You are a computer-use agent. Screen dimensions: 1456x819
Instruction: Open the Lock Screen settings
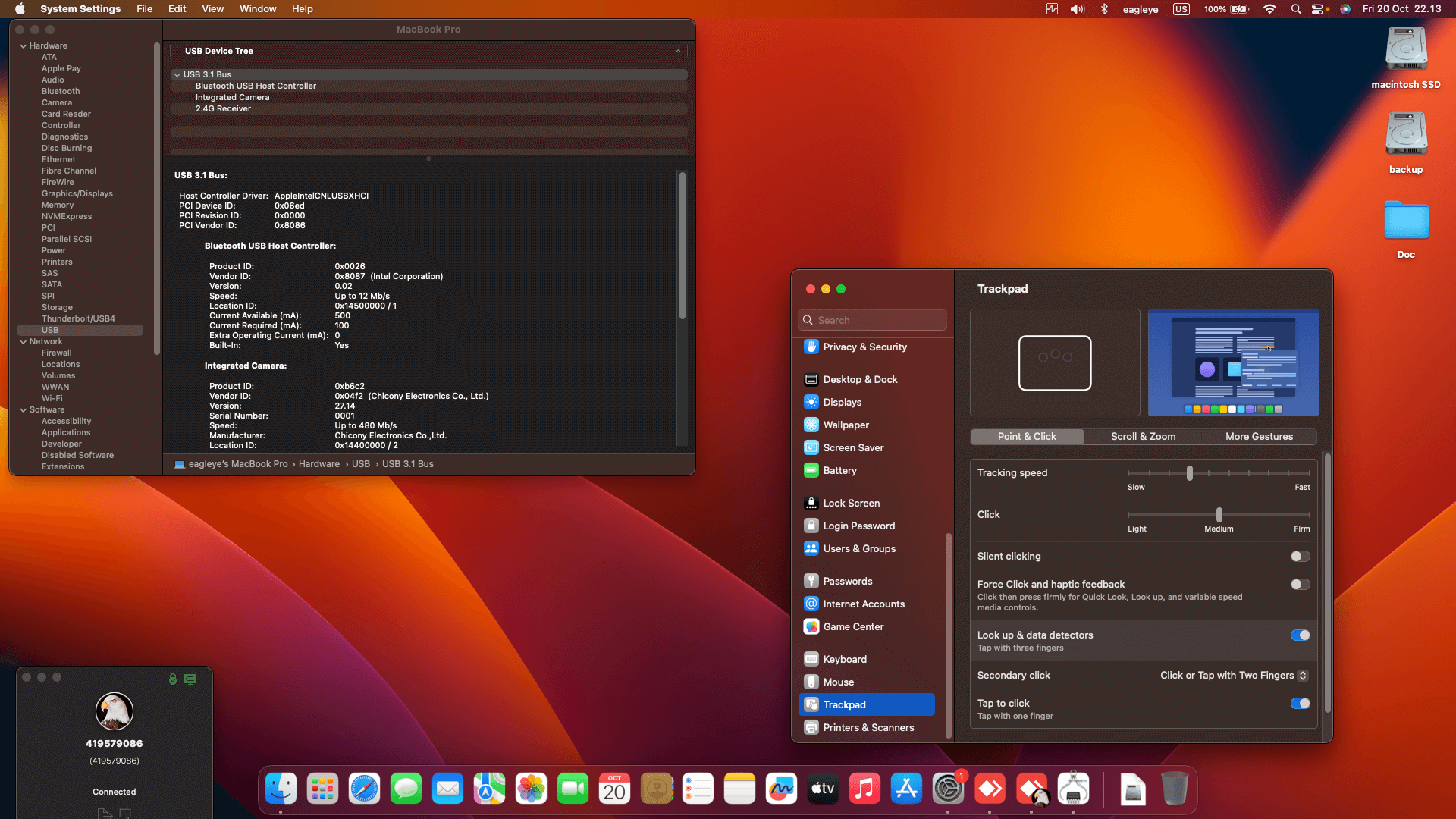pyautogui.click(x=851, y=503)
